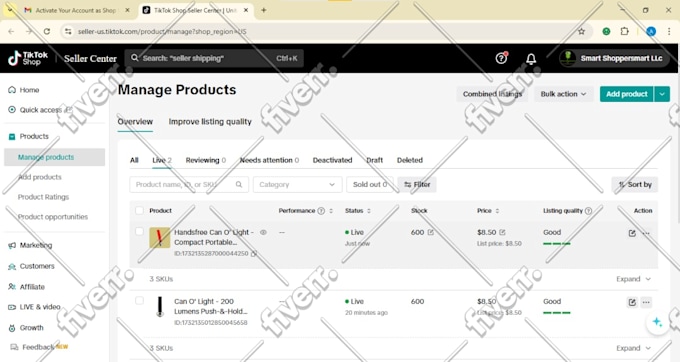
Task: Open Manage products in sidebar
Action: pyautogui.click(x=54, y=157)
